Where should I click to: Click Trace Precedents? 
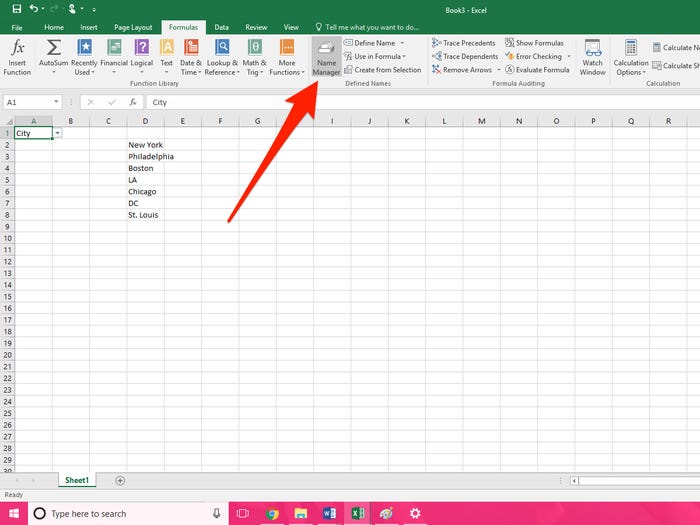tap(464, 43)
